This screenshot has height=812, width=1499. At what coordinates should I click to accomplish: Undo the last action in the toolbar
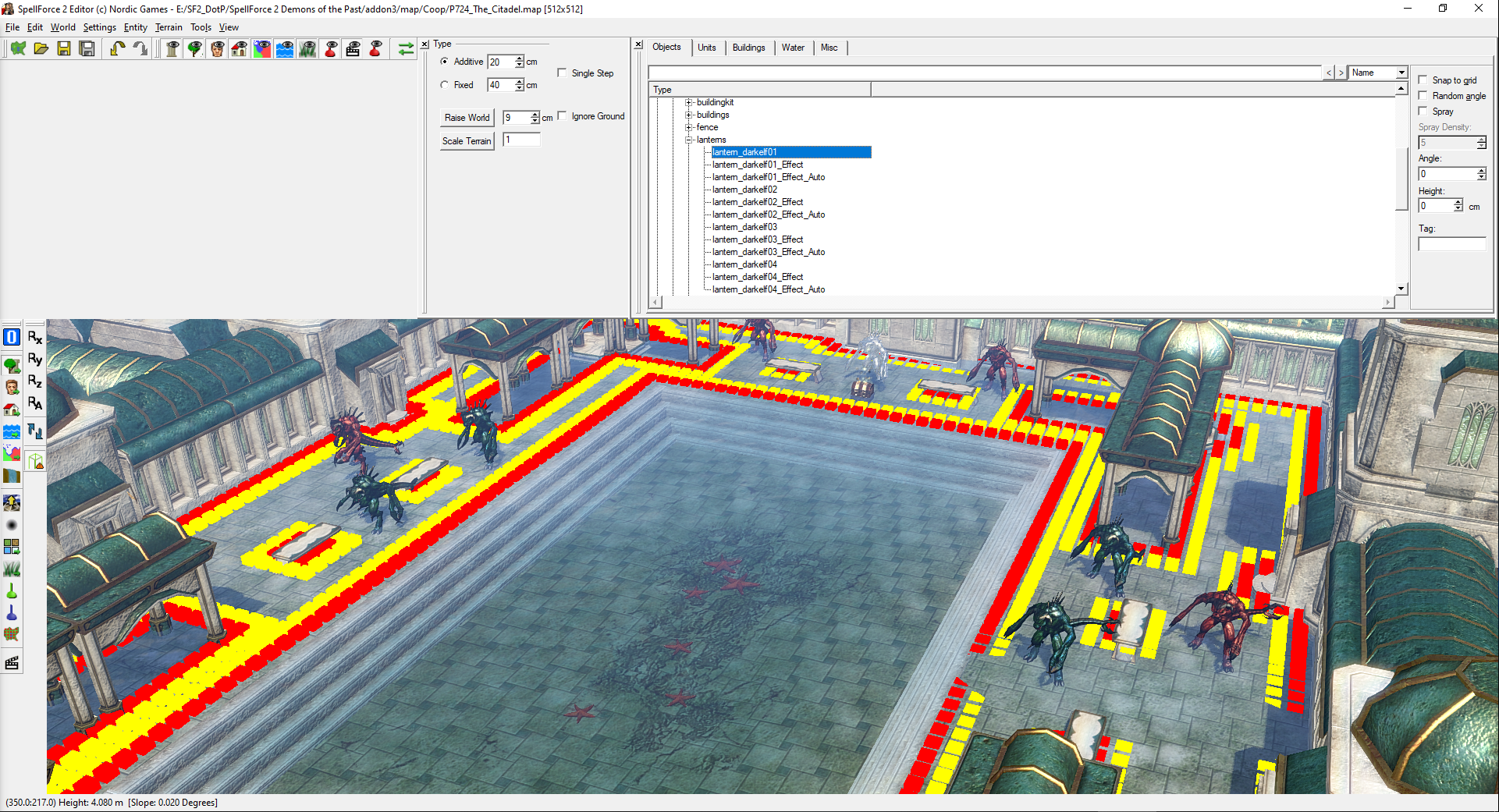tap(117, 49)
